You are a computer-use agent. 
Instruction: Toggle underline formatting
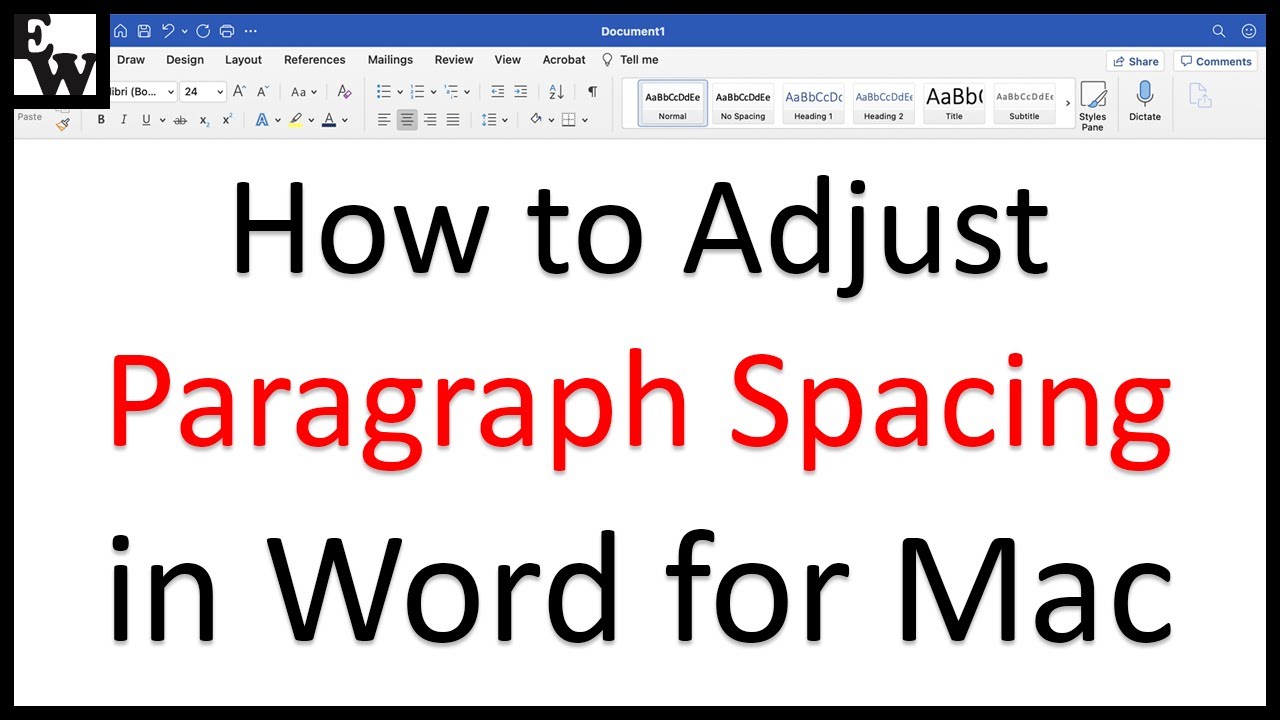(146, 120)
